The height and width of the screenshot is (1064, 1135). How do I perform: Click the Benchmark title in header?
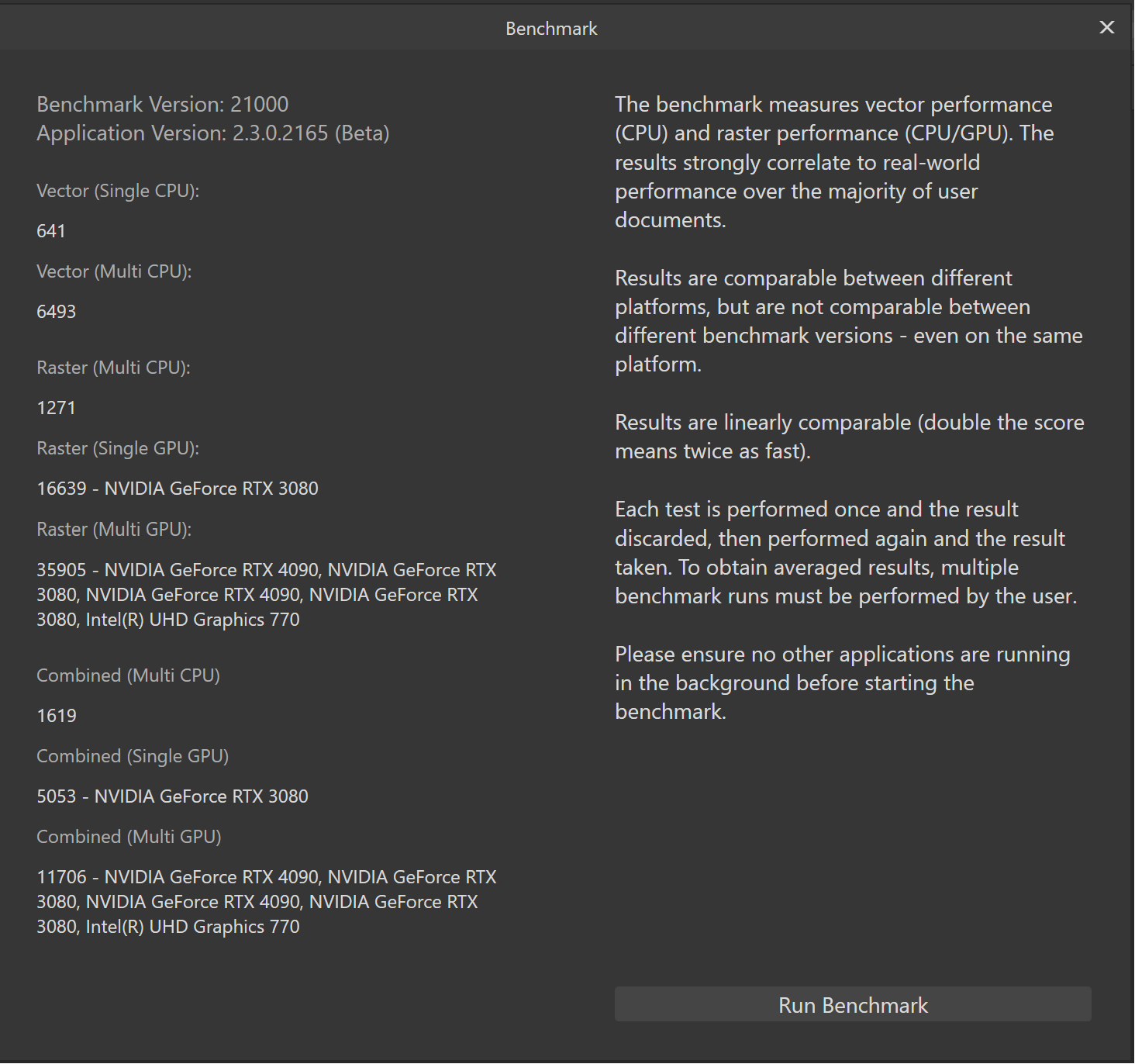point(551,29)
